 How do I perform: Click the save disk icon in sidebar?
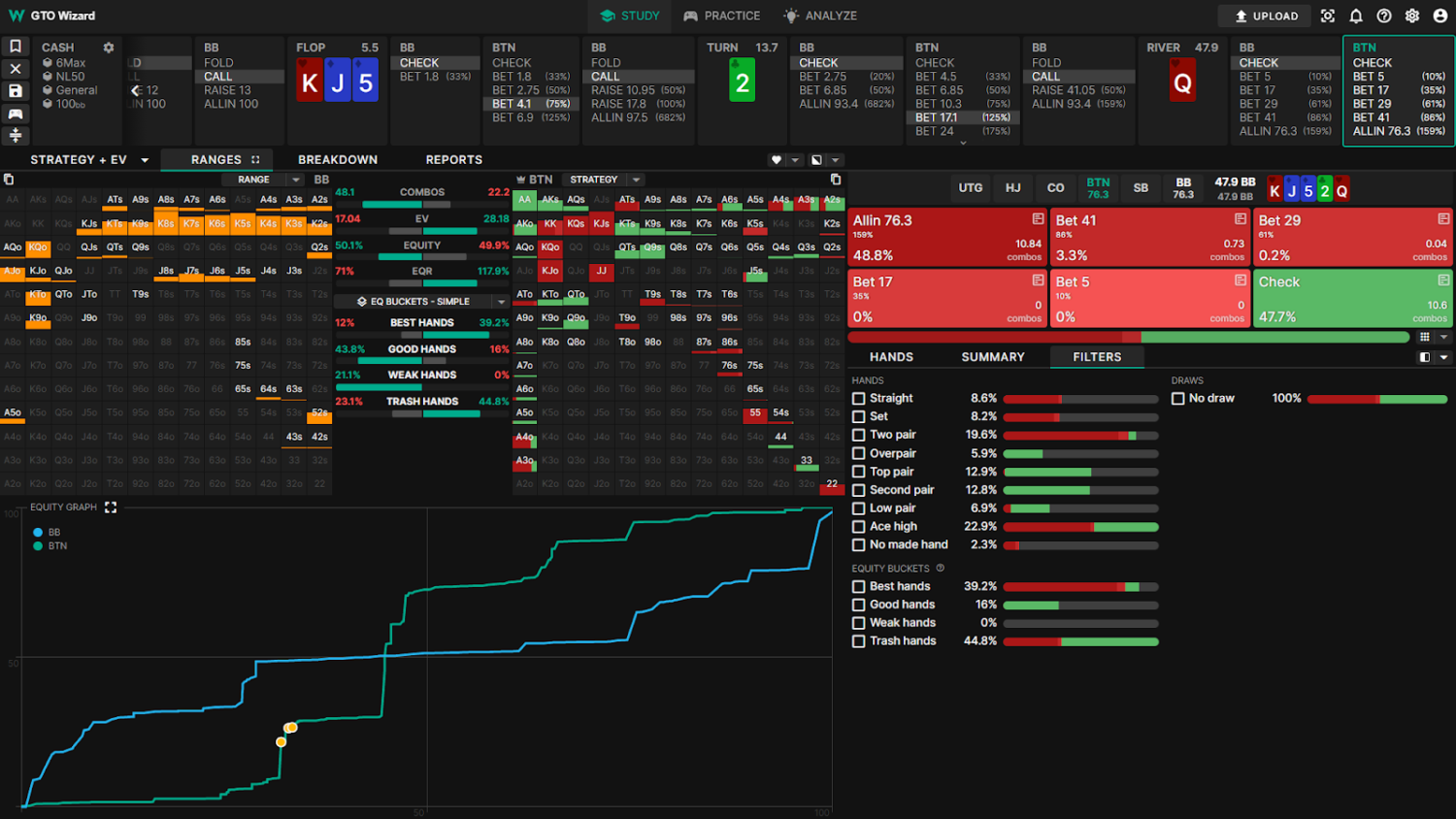(x=16, y=91)
